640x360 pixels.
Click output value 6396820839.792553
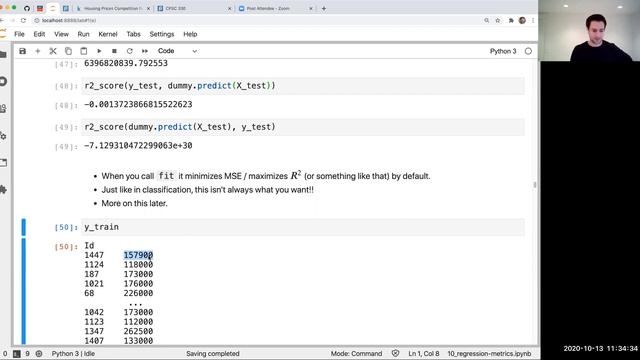pyautogui.click(x=126, y=63)
